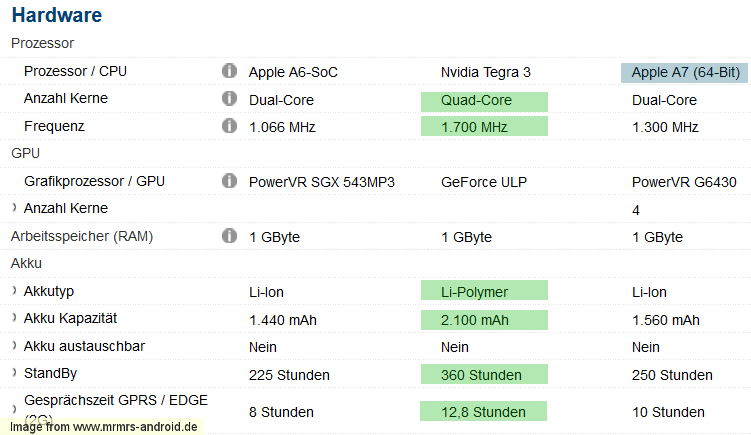
Task: Expand the Akku austauschbar row
Action: pos(14,345)
